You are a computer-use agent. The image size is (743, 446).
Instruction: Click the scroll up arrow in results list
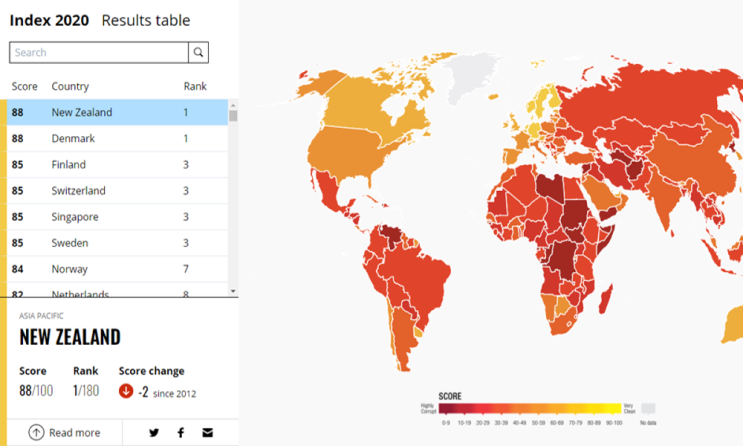tap(233, 105)
